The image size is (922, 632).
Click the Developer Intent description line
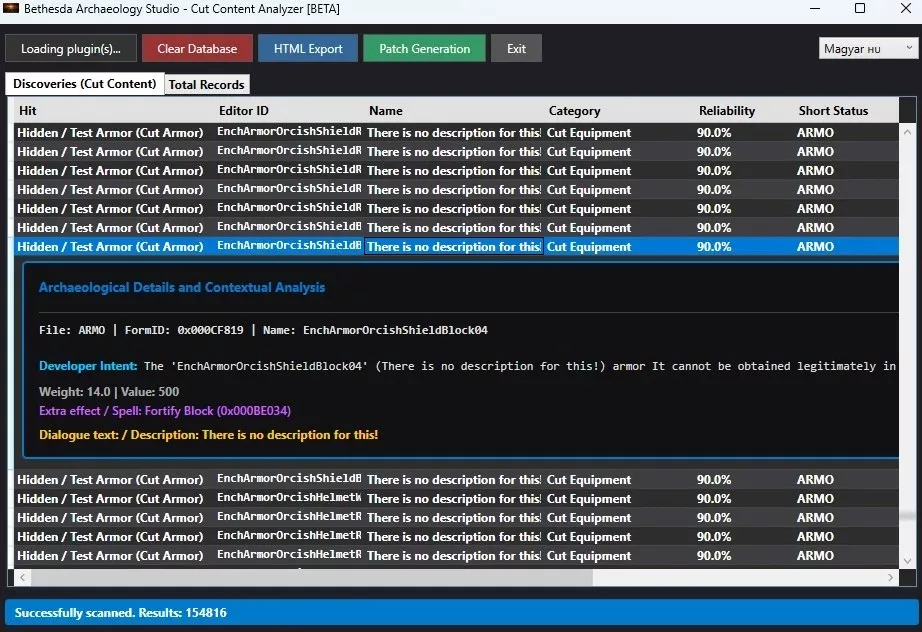pyautogui.click(x=467, y=366)
